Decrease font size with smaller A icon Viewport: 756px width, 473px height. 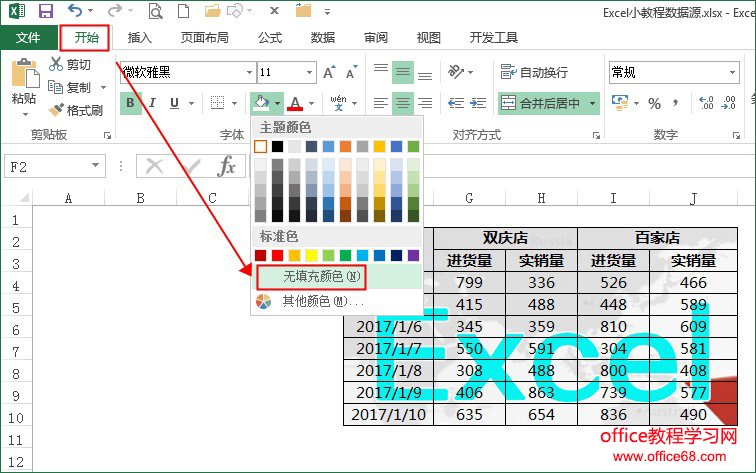[351, 72]
